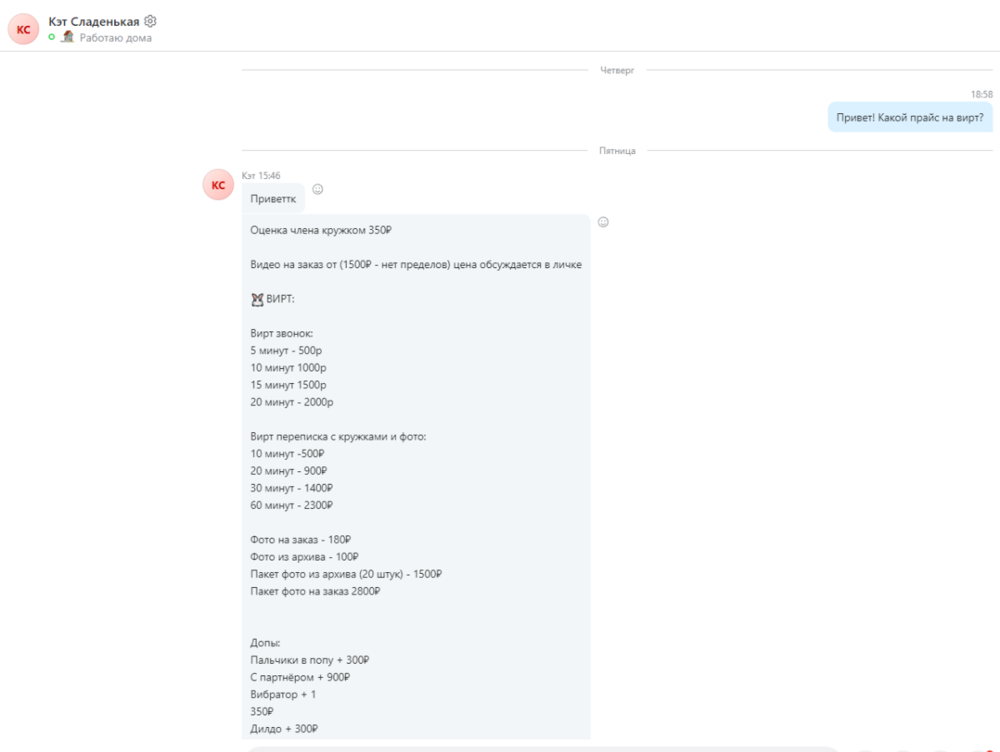Click the house emoji in status line
1000x752 pixels.
[x=68, y=37]
